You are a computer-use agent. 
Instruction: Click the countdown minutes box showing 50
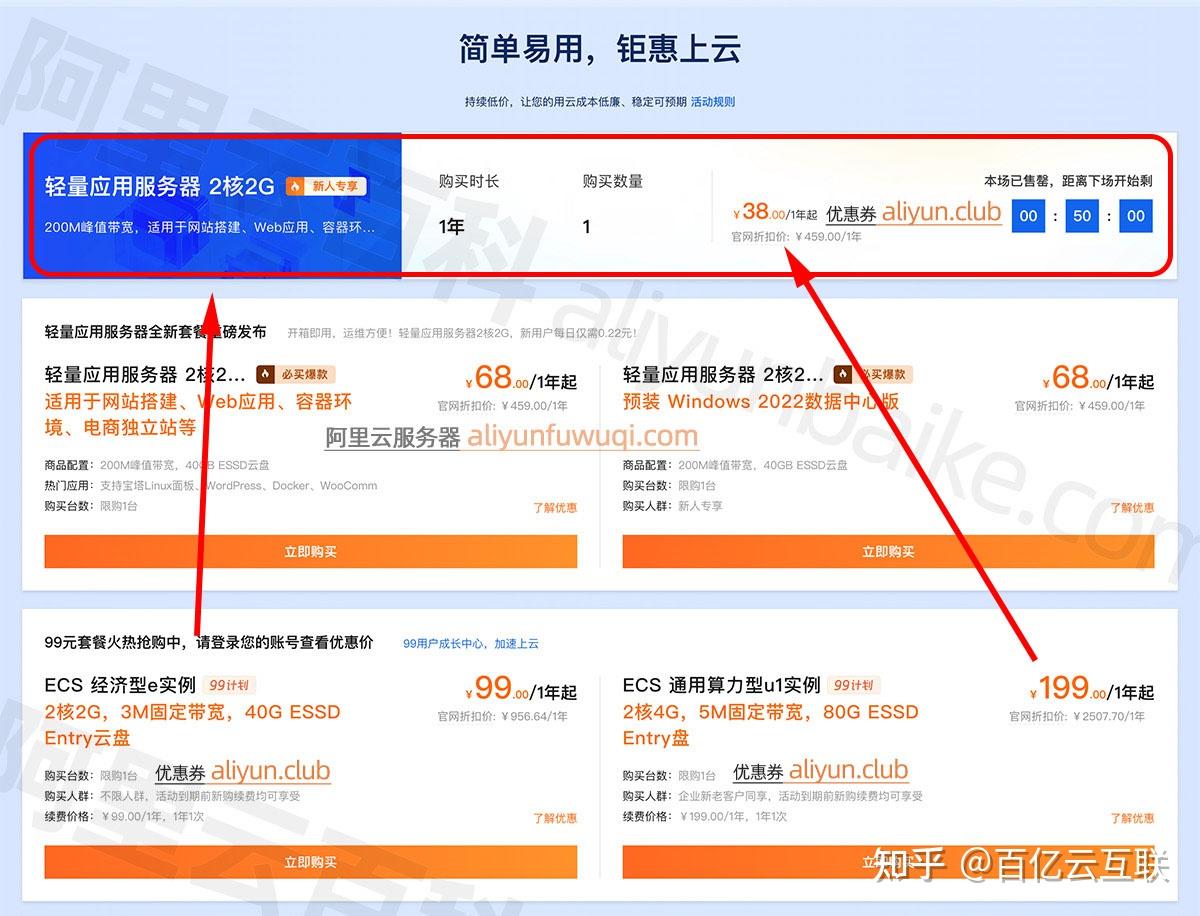click(1083, 216)
